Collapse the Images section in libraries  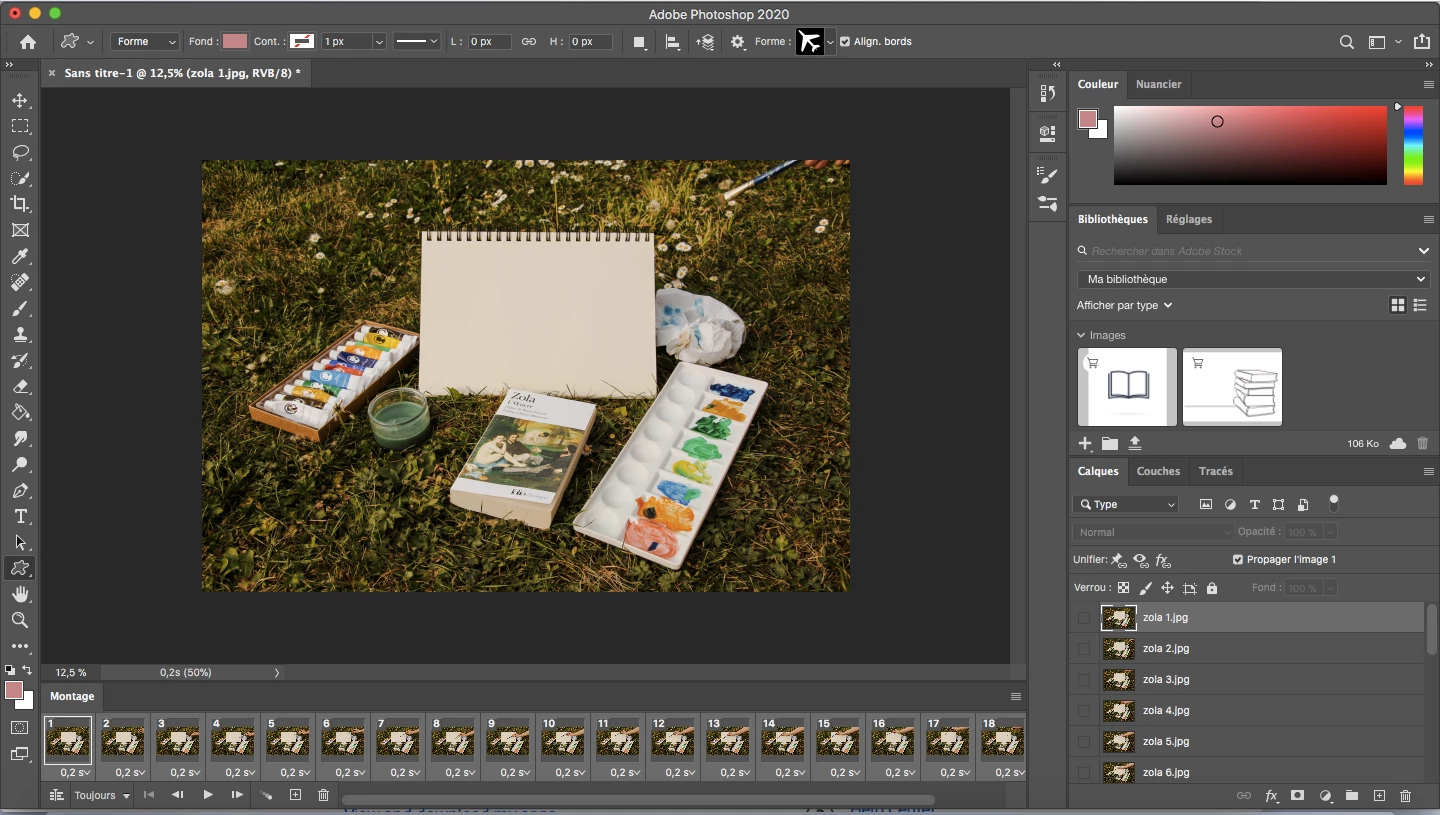point(1081,336)
